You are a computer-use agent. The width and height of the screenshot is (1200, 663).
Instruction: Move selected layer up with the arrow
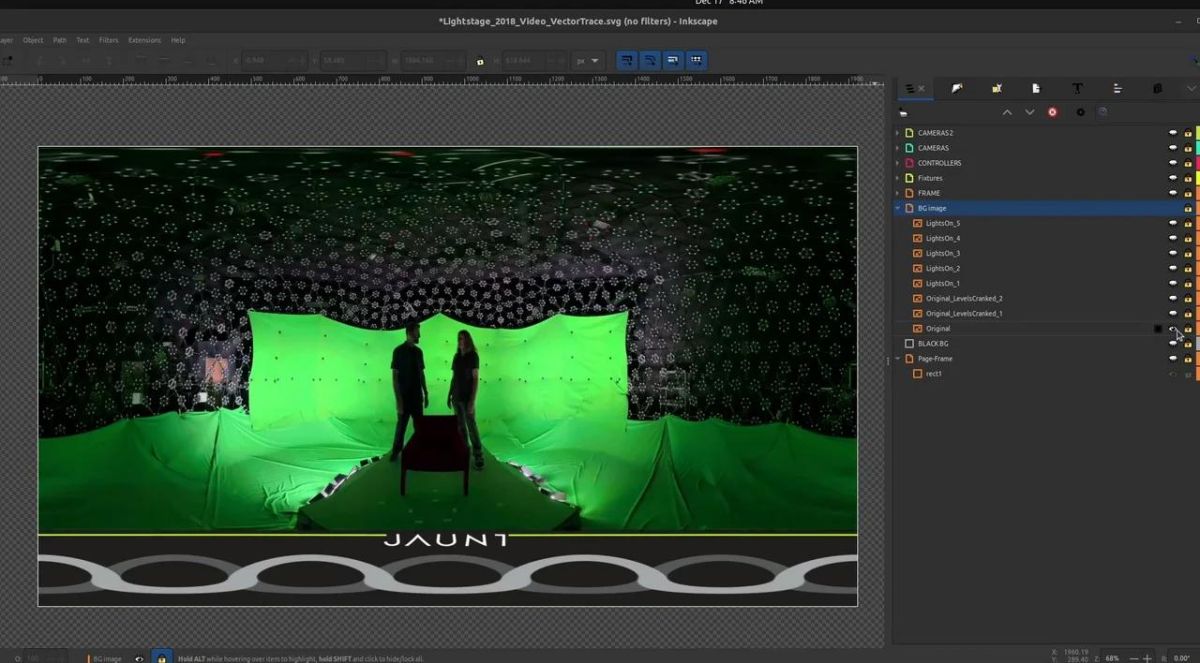click(1007, 112)
